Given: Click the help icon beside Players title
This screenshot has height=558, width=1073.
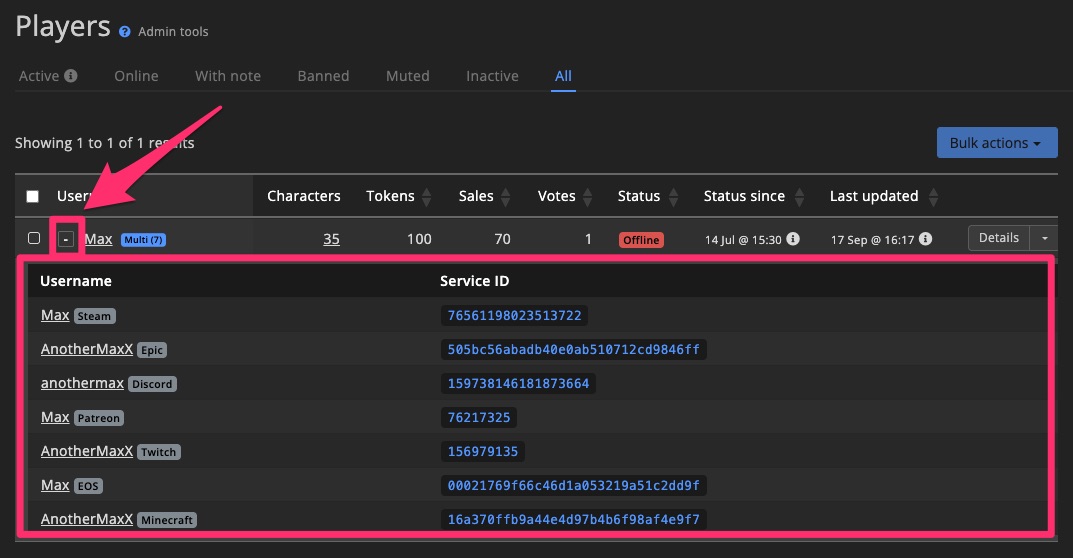Looking at the screenshot, I should click(x=125, y=32).
